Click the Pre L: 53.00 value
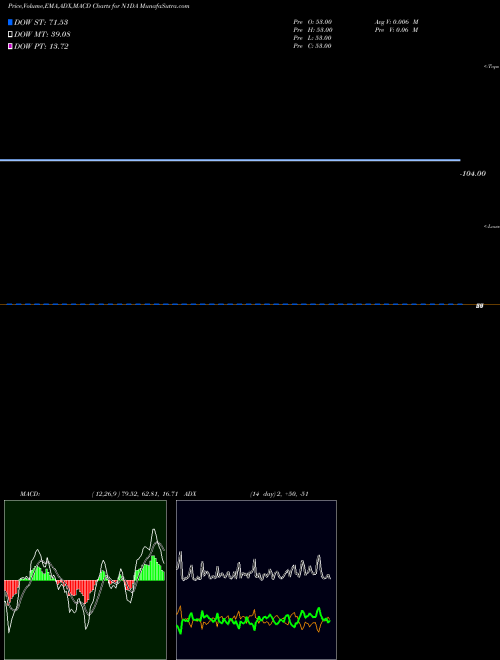The image size is (500, 660). (312, 38)
